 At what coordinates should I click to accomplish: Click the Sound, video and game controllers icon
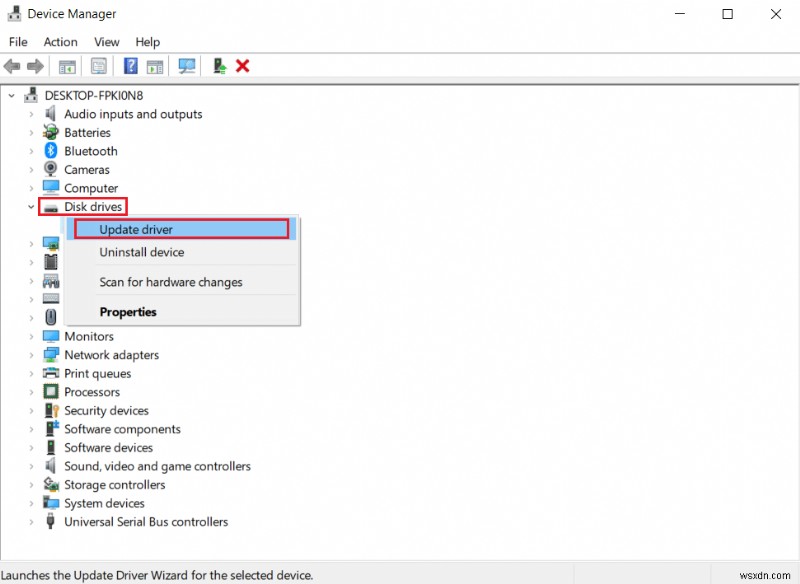(x=50, y=465)
